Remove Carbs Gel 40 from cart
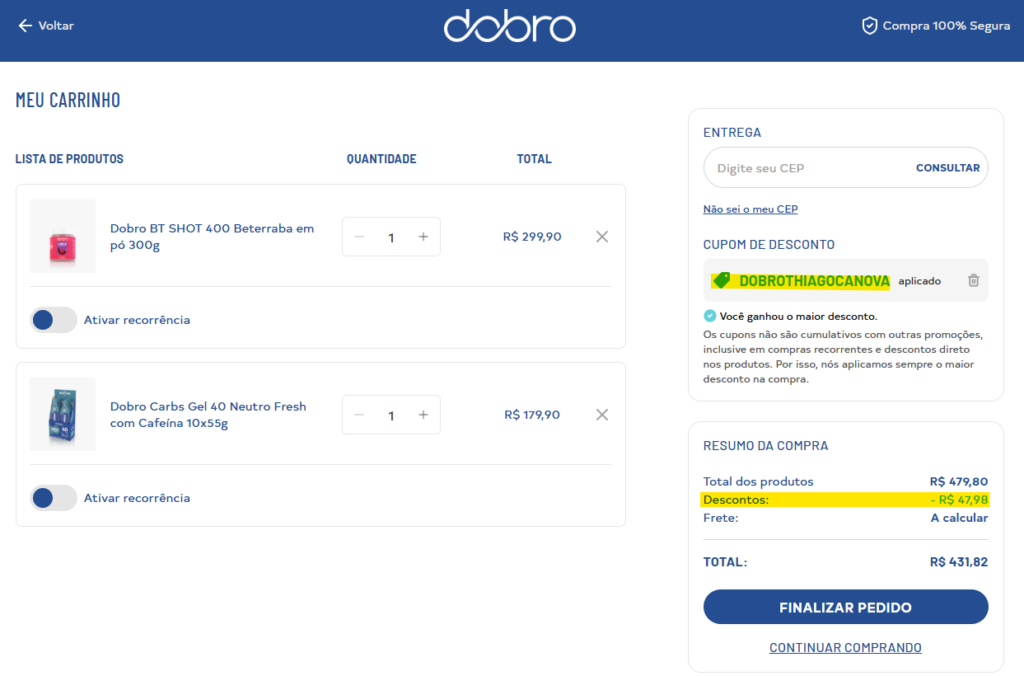 [602, 415]
